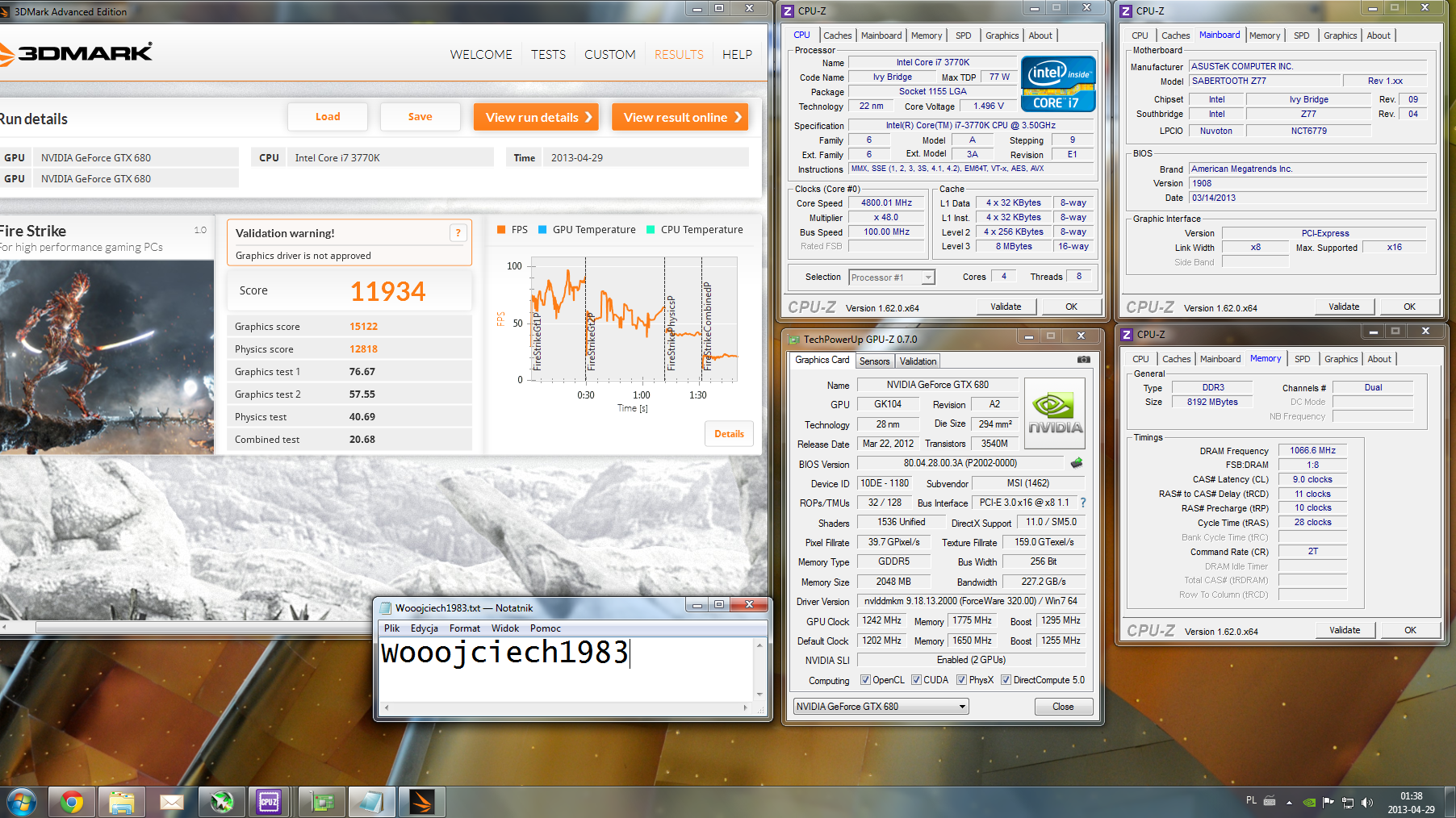Screen dimensions: 1456x818
Task: Click the volume speaker tray icon
Action: 1366,802
